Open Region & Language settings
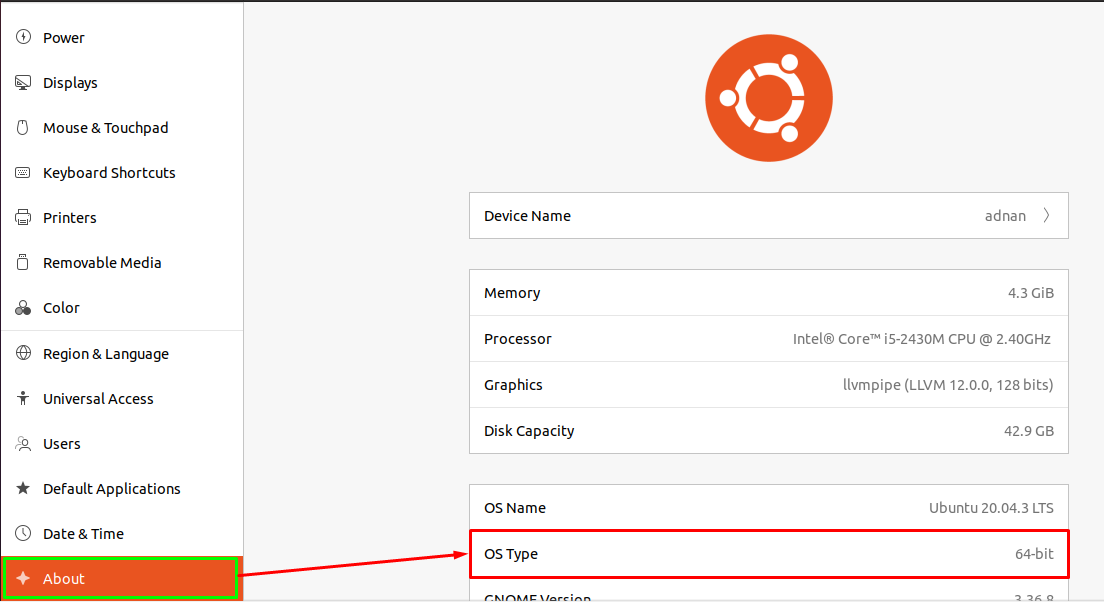1104x602 pixels. (122, 353)
